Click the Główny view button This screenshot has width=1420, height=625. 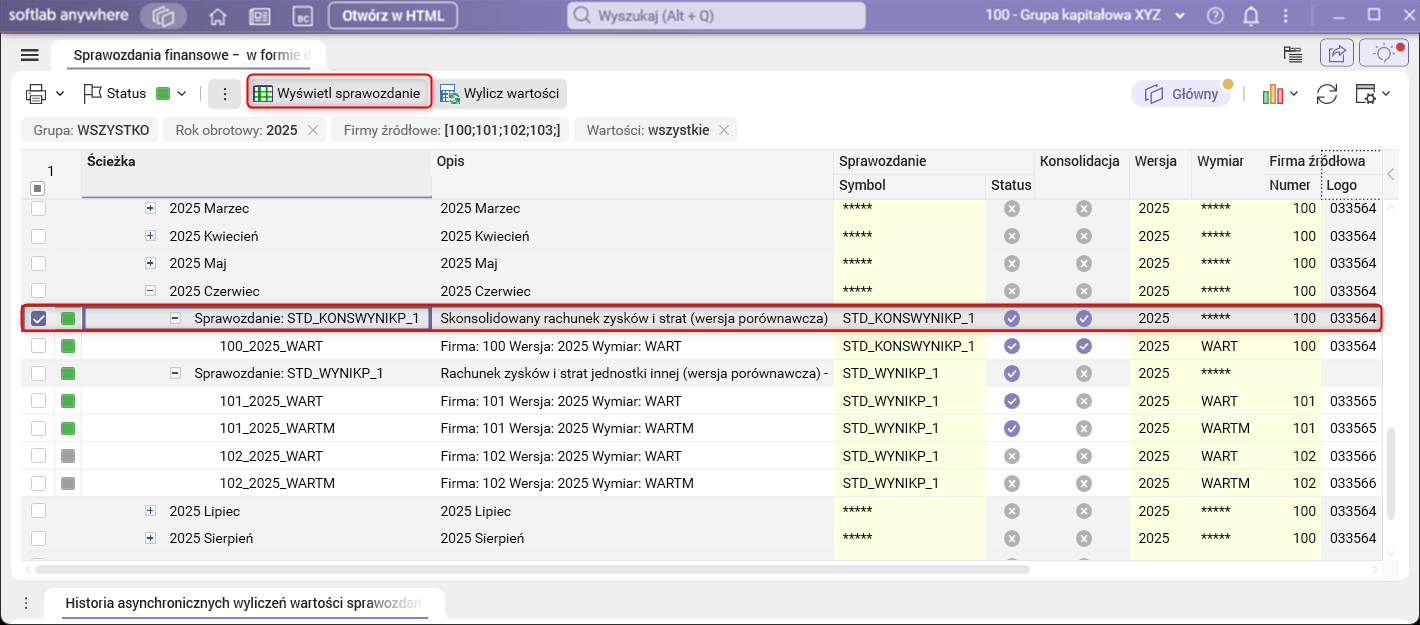coord(1182,94)
